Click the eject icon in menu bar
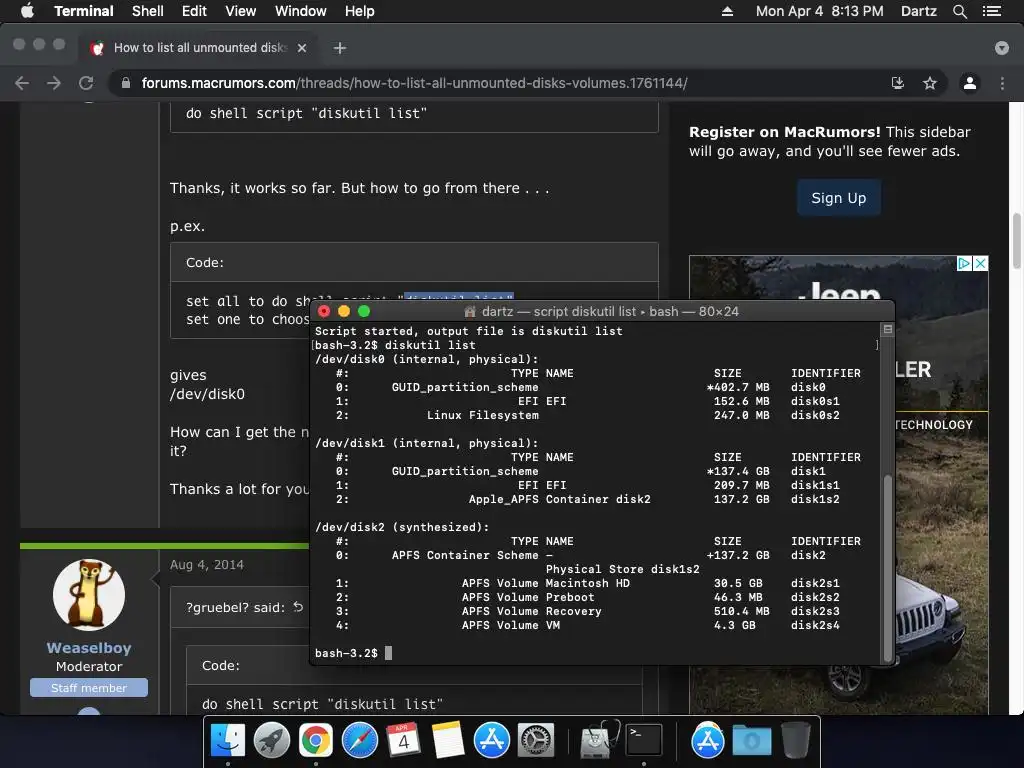 [727, 11]
